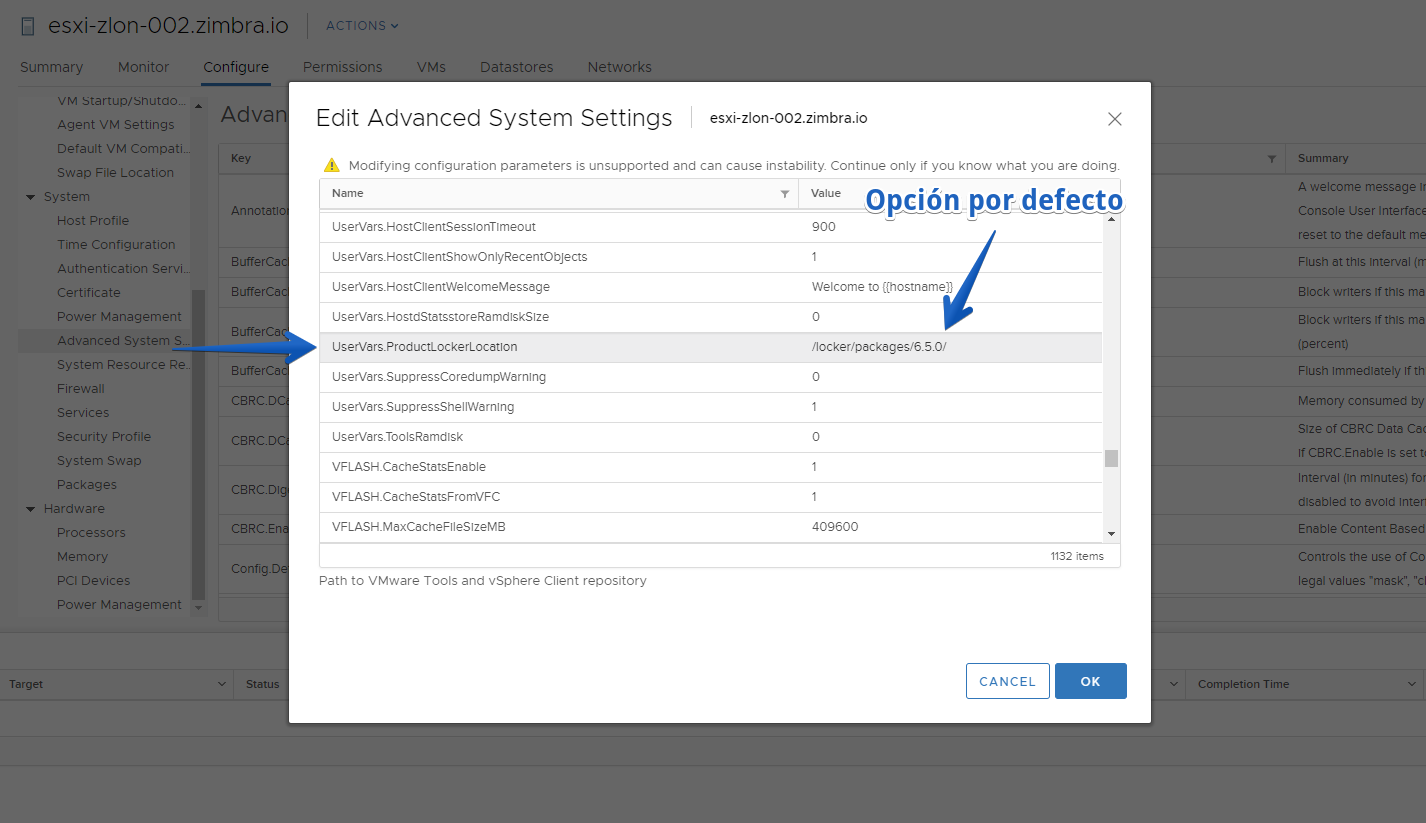Confirm with the OK button
1426x823 pixels.
(x=1091, y=681)
